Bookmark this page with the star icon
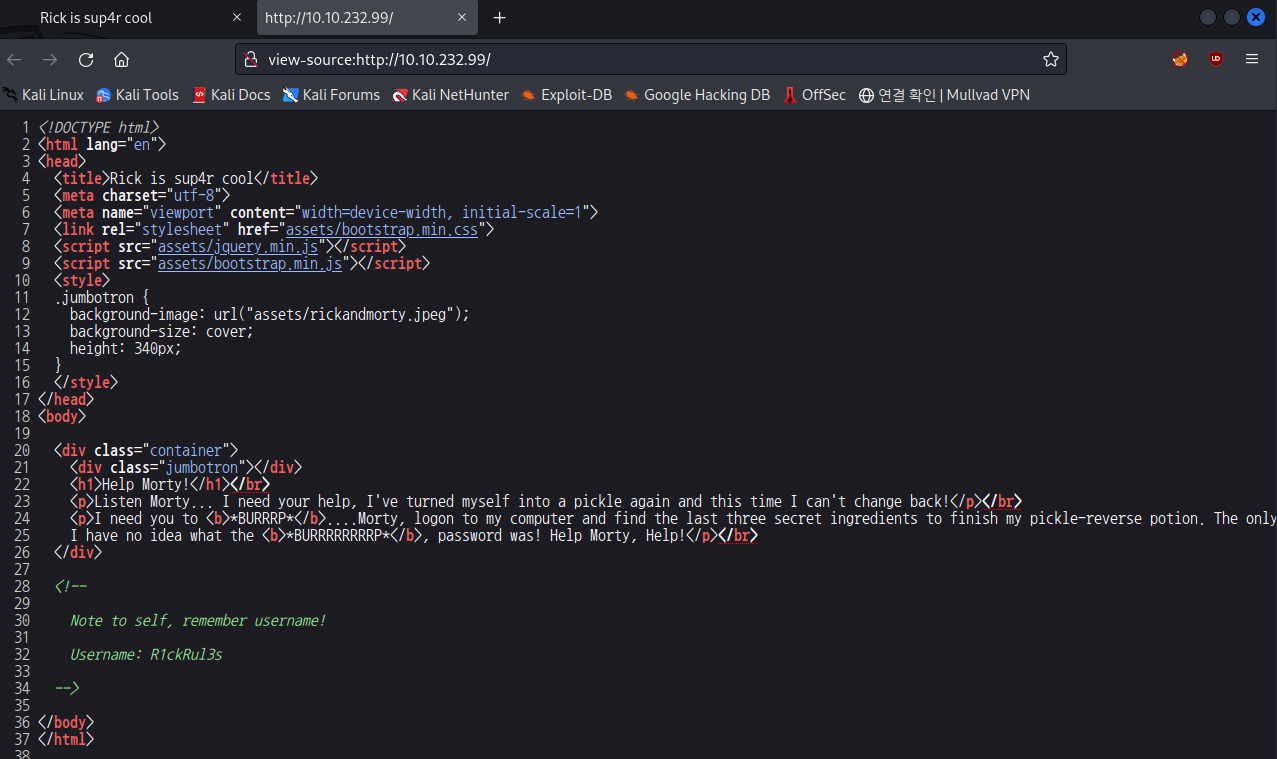 [x=1050, y=59]
